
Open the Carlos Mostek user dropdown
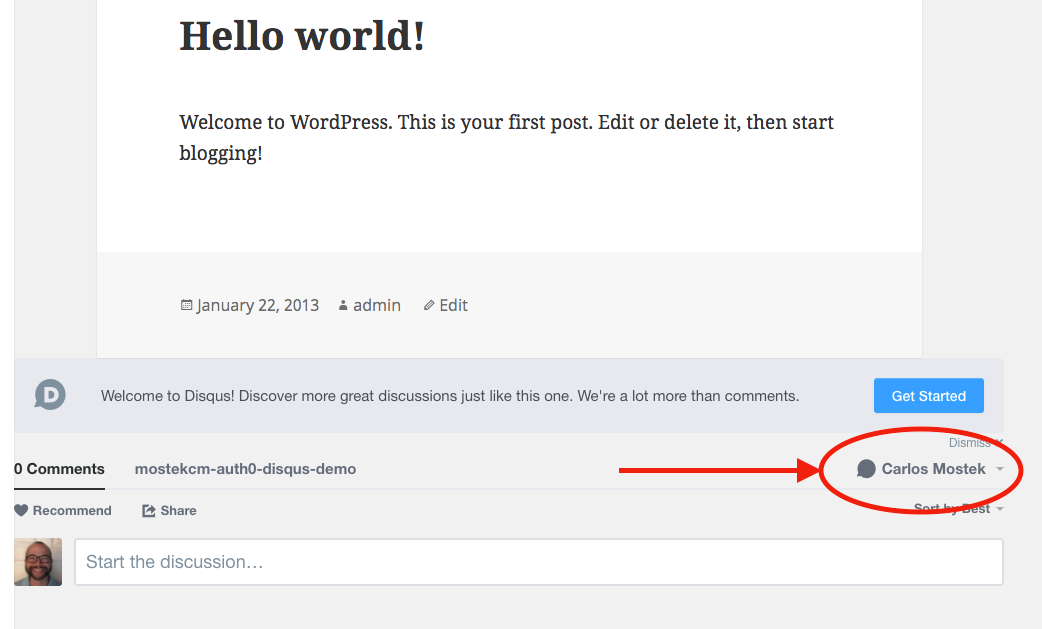(930, 469)
